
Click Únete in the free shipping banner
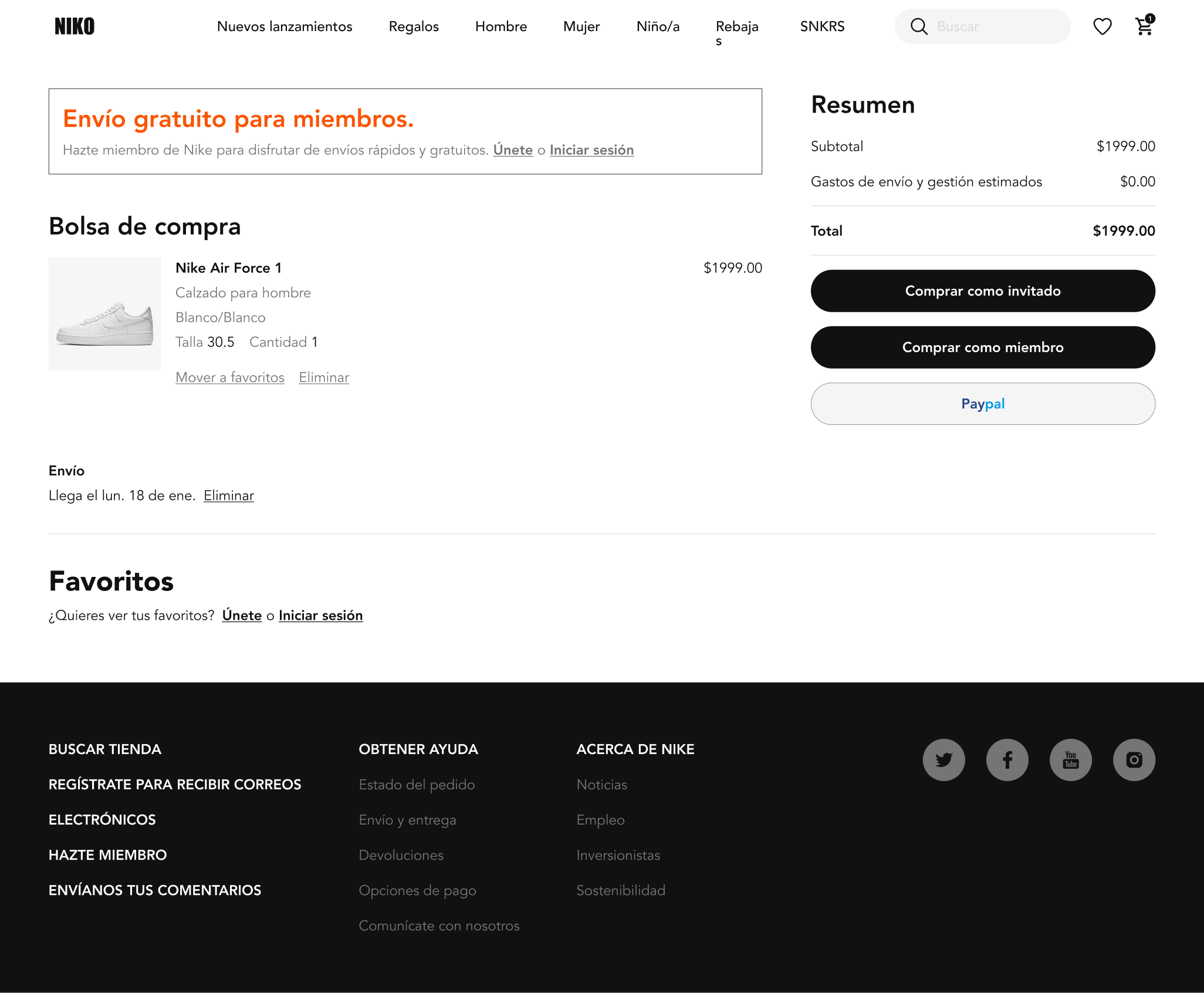pyautogui.click(x=513, y=150)
